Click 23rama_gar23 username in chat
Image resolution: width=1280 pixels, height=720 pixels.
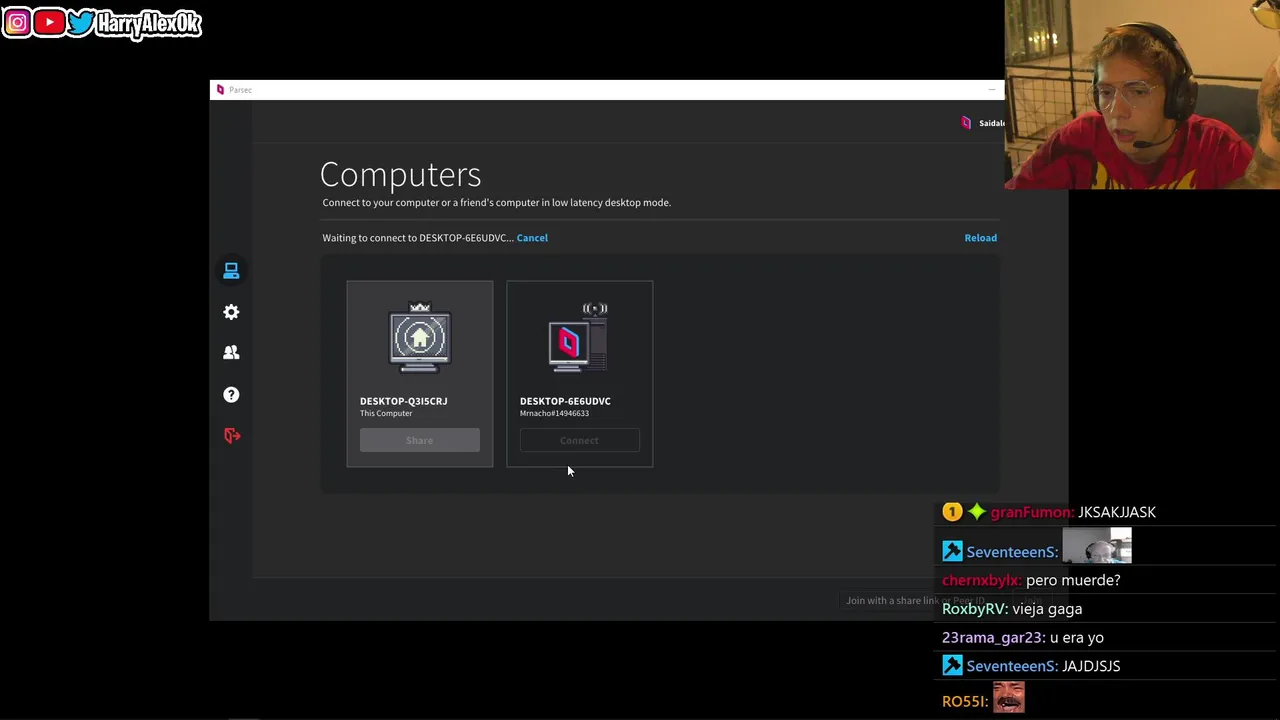coord(991,638)
